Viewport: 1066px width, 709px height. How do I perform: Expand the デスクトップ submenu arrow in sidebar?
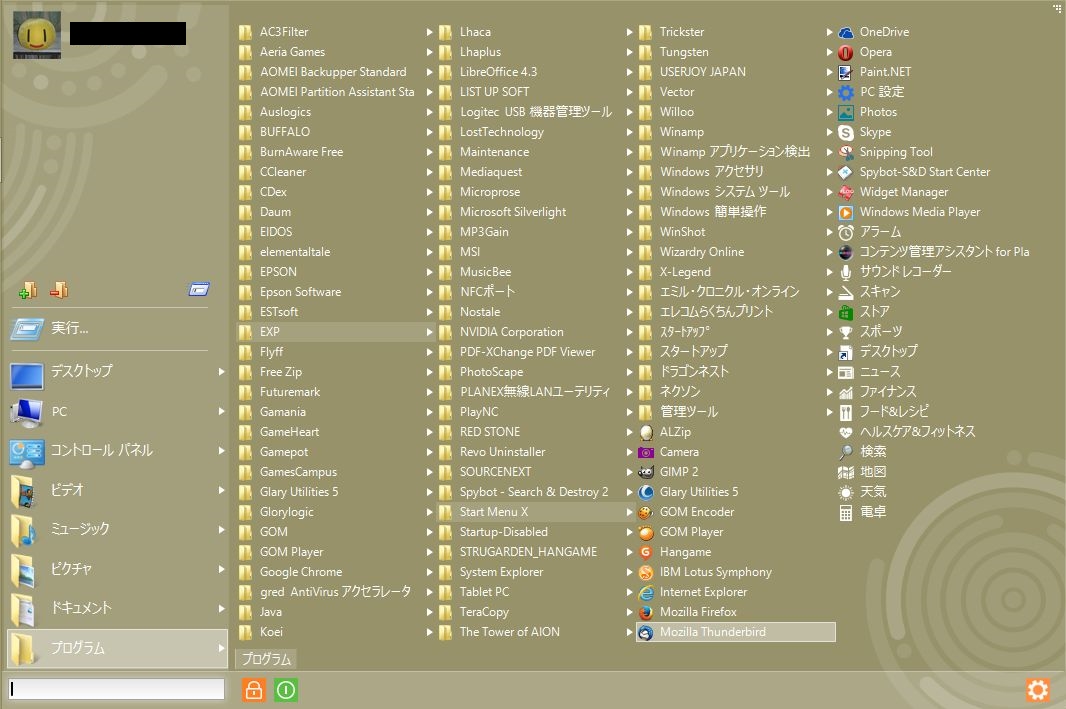[221, 371]
